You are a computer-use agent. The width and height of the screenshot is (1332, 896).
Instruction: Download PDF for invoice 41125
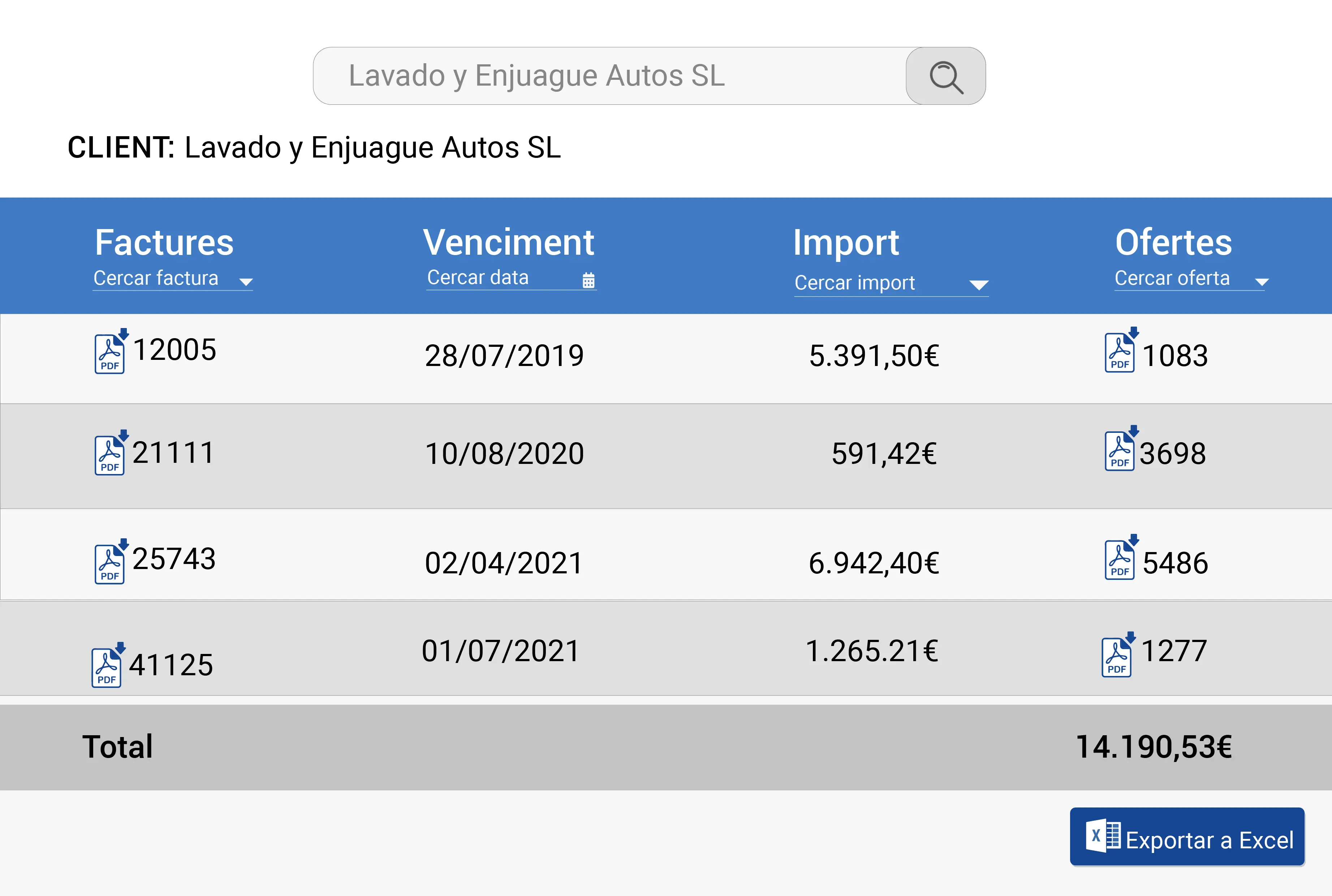point(108,664)
